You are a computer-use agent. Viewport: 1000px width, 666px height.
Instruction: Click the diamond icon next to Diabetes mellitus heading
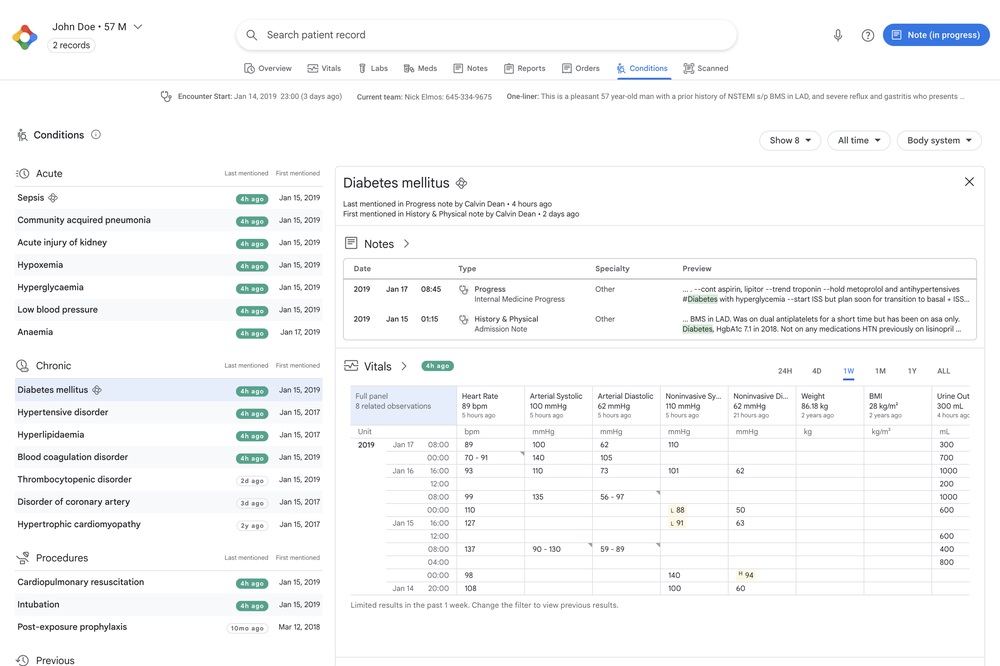(x=461, y=184)
